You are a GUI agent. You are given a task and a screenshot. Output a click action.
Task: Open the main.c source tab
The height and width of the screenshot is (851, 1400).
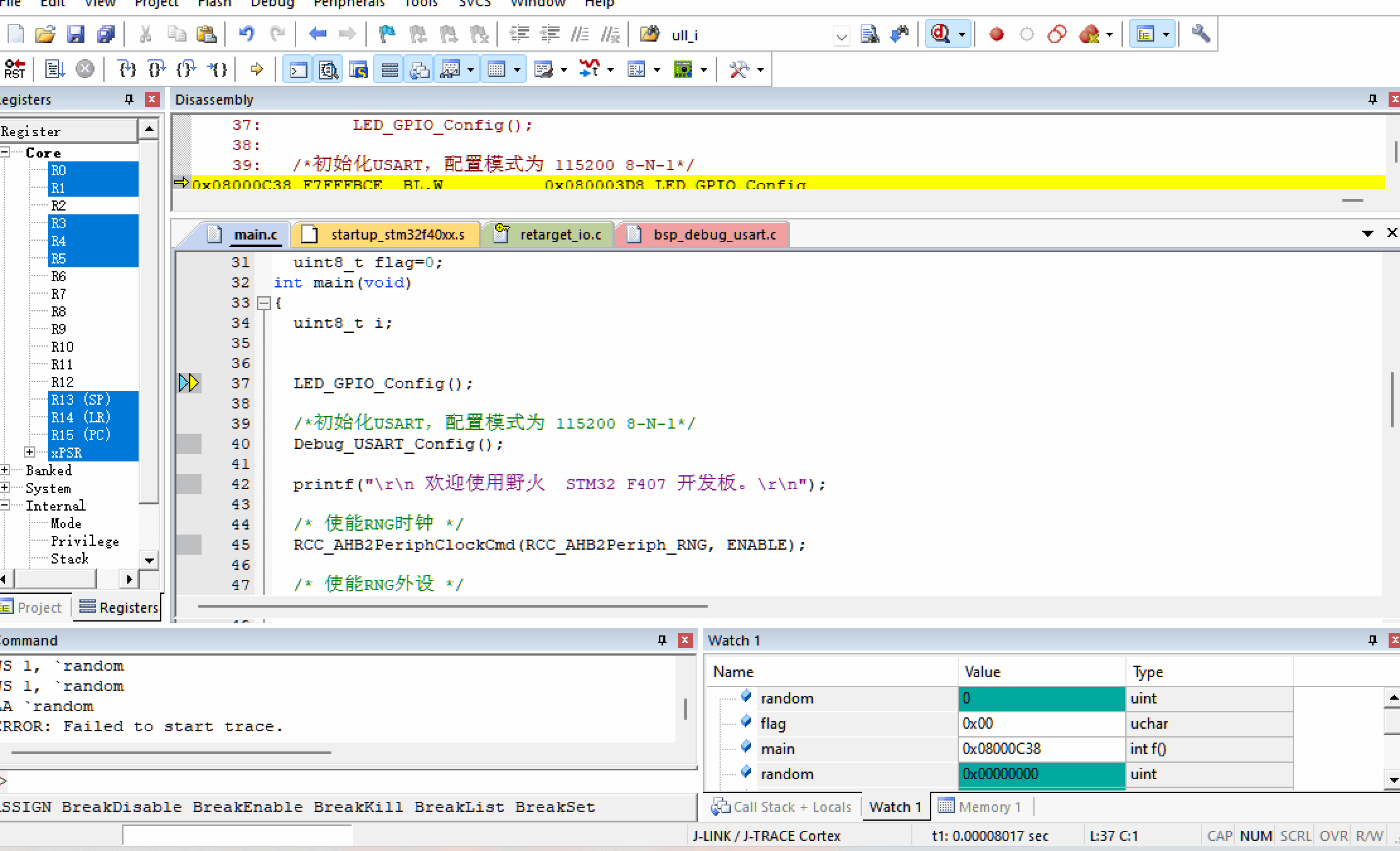[245, 234]
